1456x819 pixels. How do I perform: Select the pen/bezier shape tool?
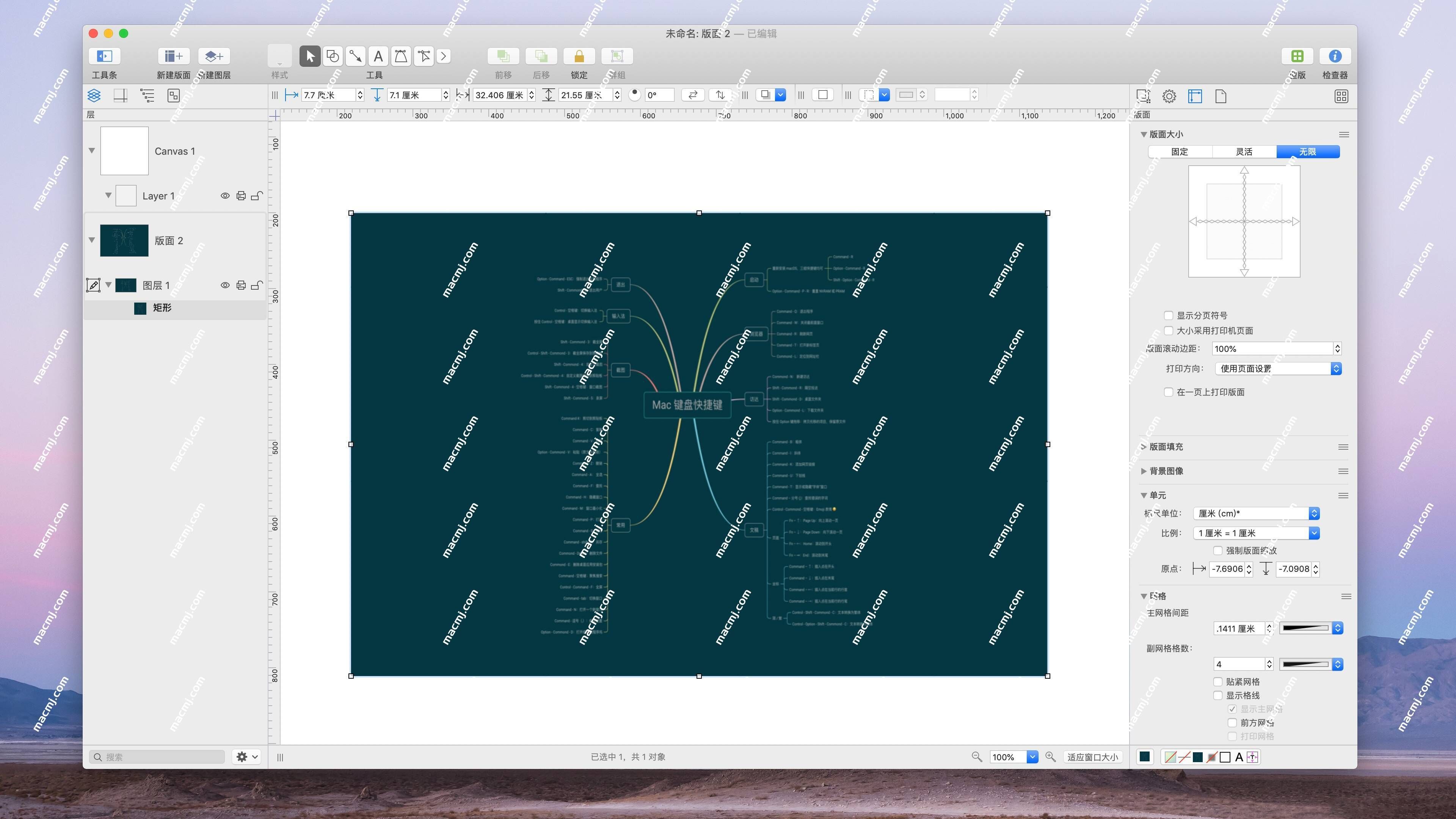coord(401,56)
